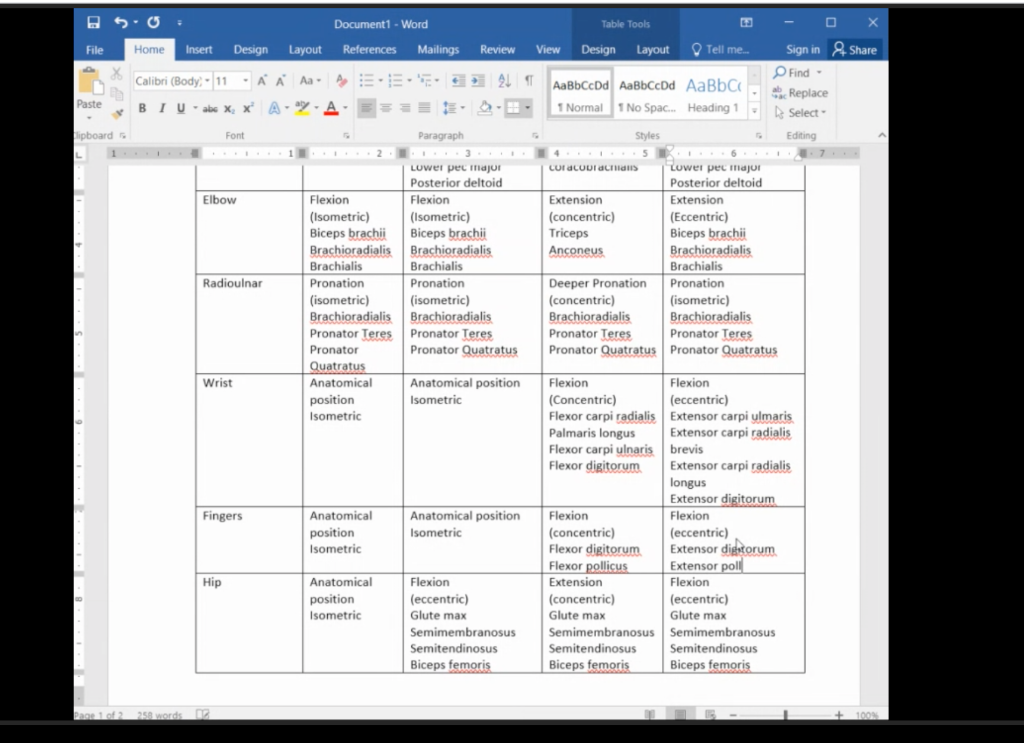1024x743 pixels.
Task: Open the Select dropdown in Editing
Action: (x=801, y=113)
